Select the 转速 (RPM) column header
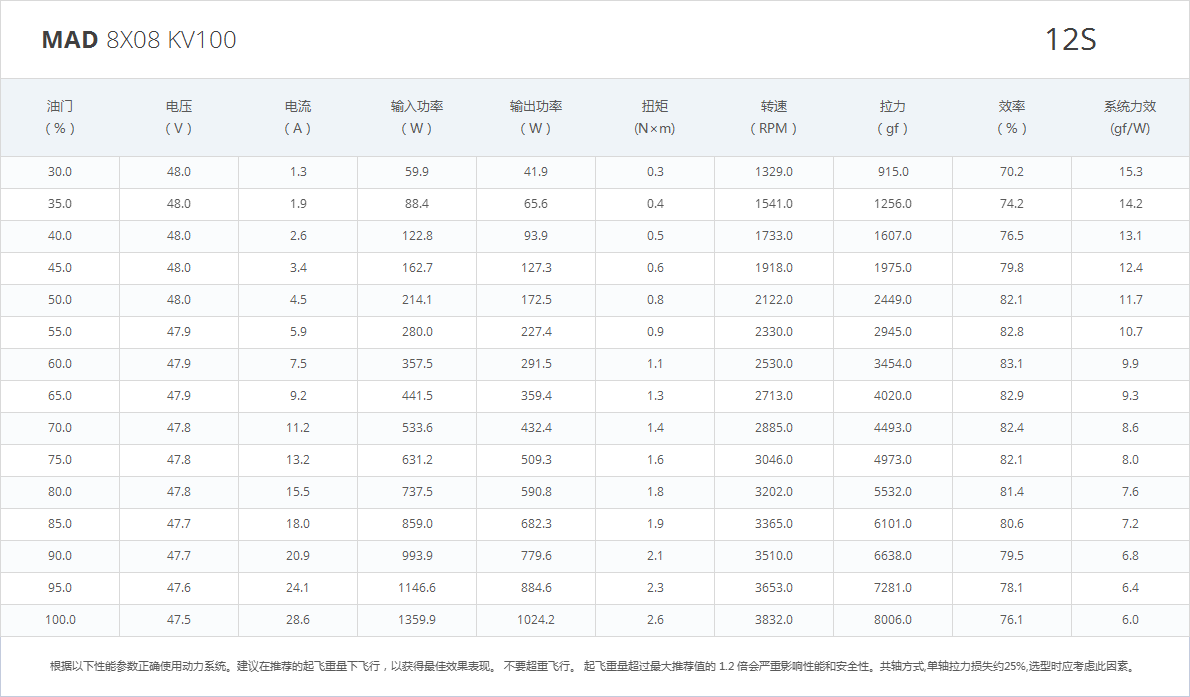1190x697 pixels. (x=774, y=118)
